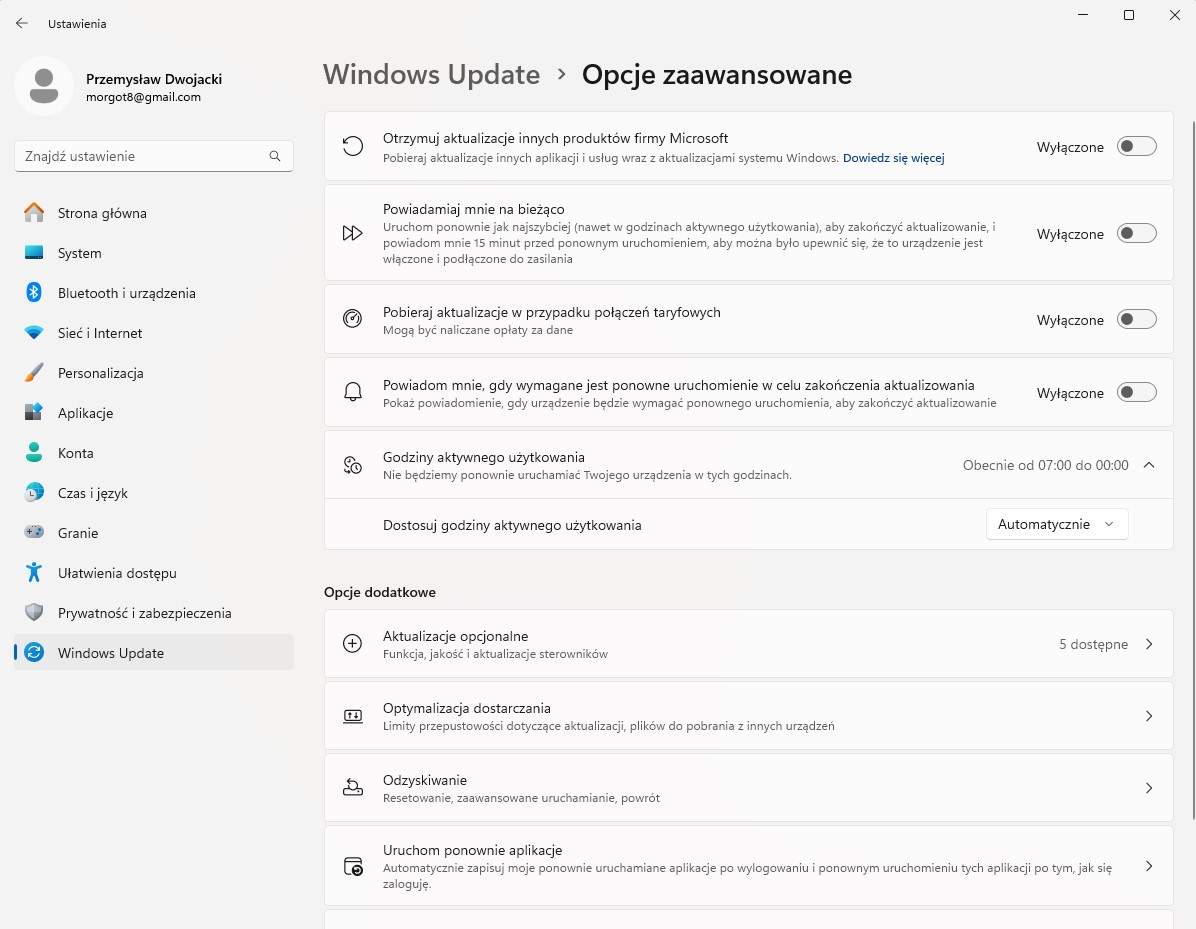
Task: Enable restart required notification toggle
Action: click(1136, 393)
